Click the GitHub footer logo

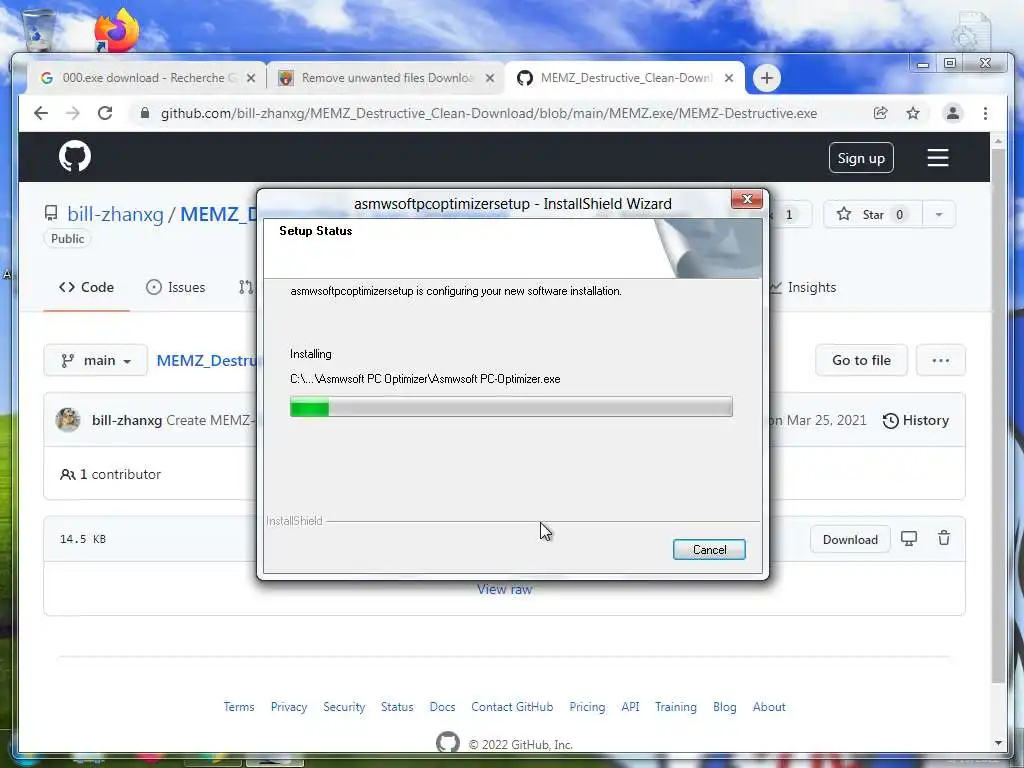(448, 743)
